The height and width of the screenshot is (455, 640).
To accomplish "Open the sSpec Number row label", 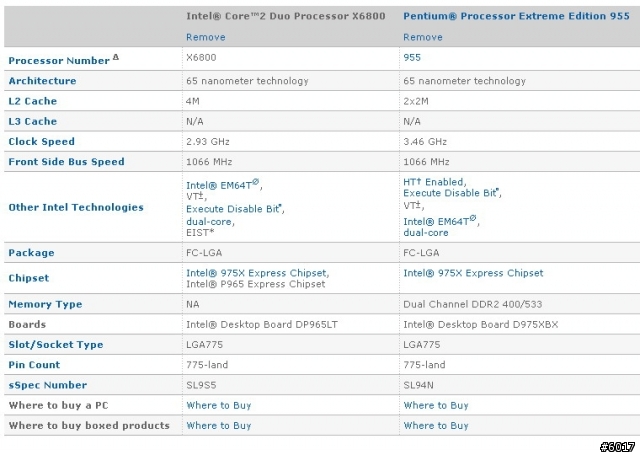I will 48,385.
